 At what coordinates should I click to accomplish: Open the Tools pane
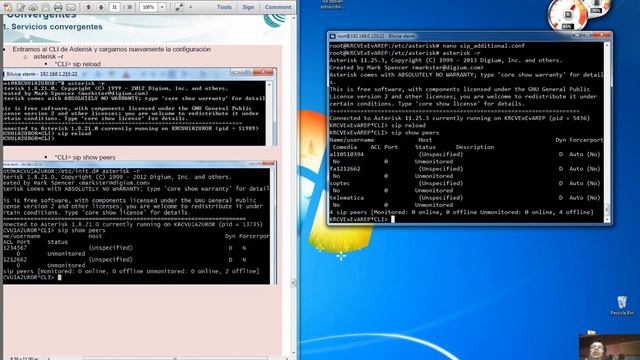point(224,7)
